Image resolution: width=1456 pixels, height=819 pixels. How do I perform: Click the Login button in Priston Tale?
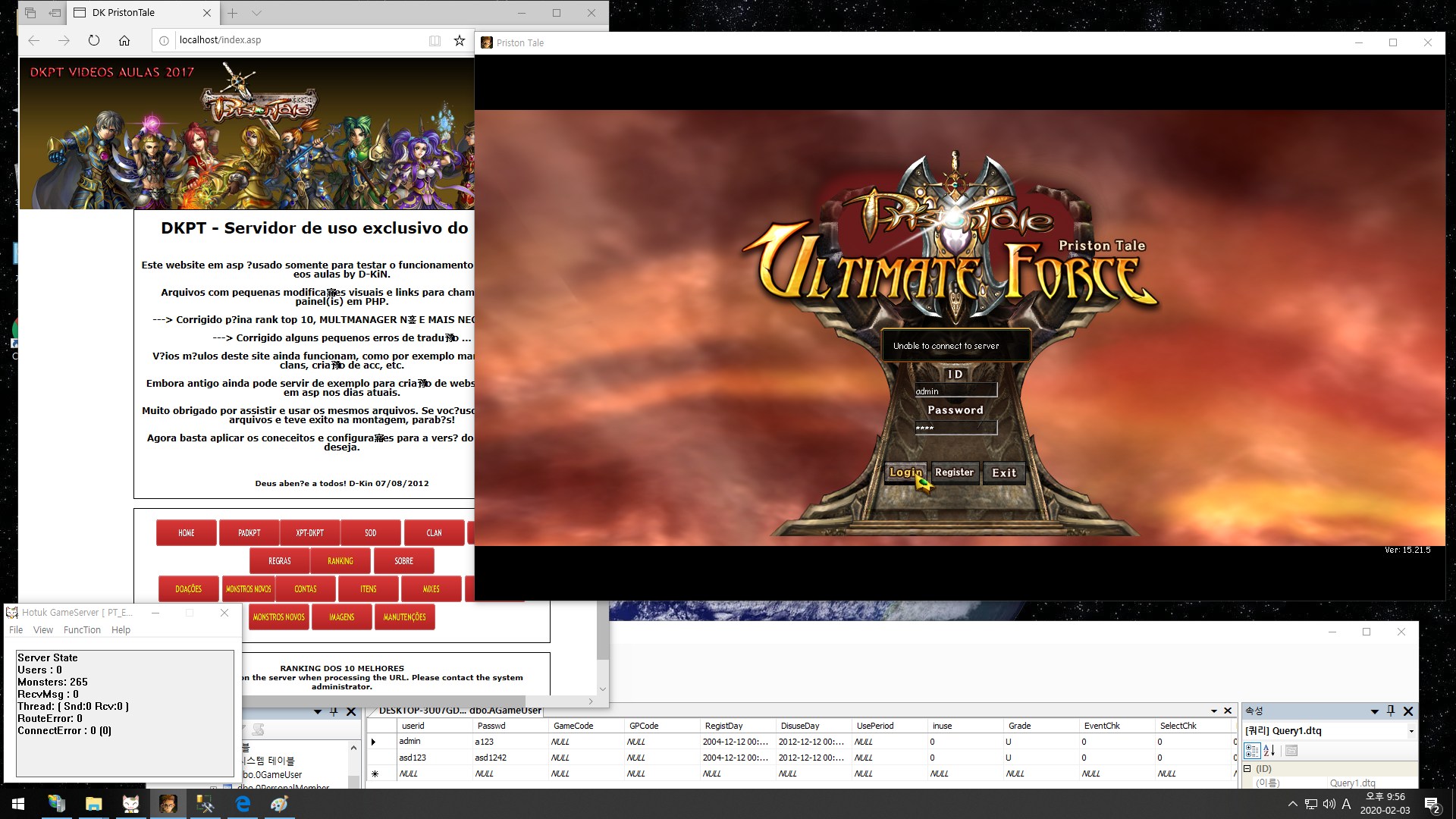(905, 472)
